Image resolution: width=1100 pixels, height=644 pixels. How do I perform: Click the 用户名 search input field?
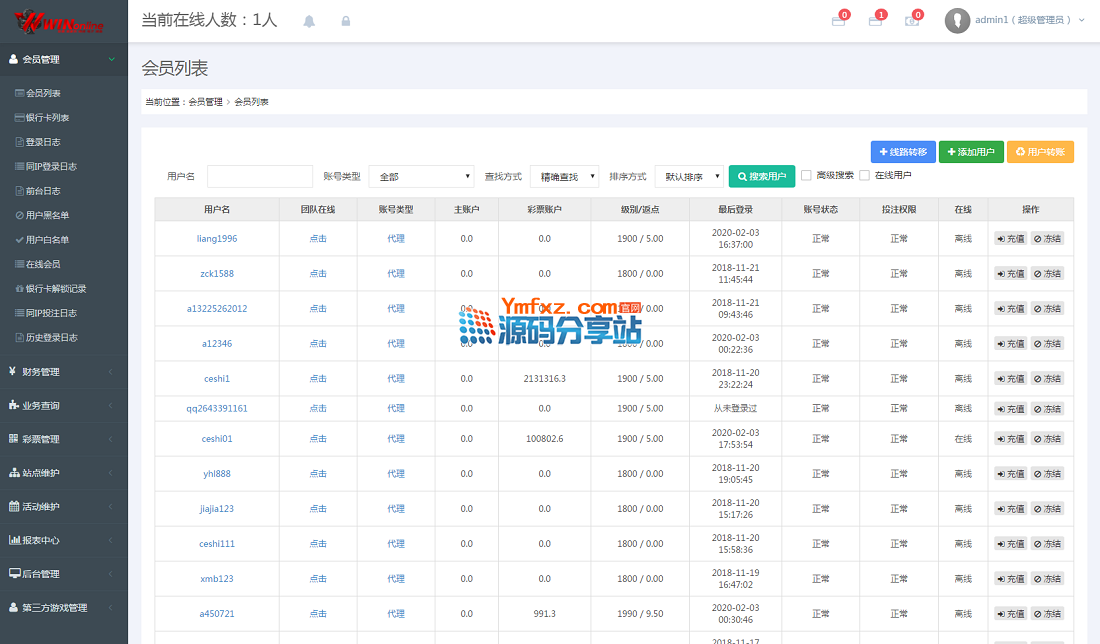pyautogui.click(x=259, y=177)
